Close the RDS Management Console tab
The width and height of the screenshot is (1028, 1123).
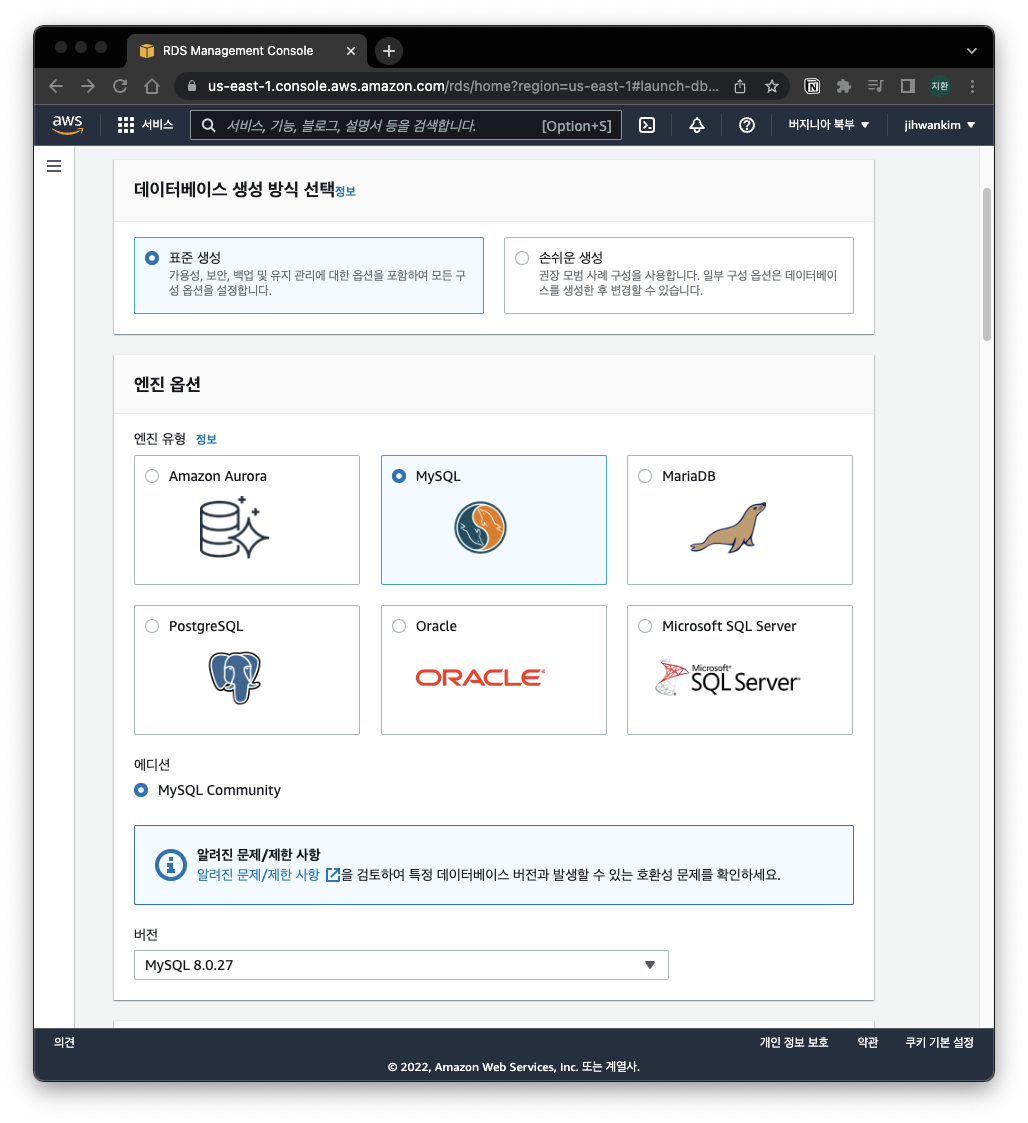coord(351,51)
